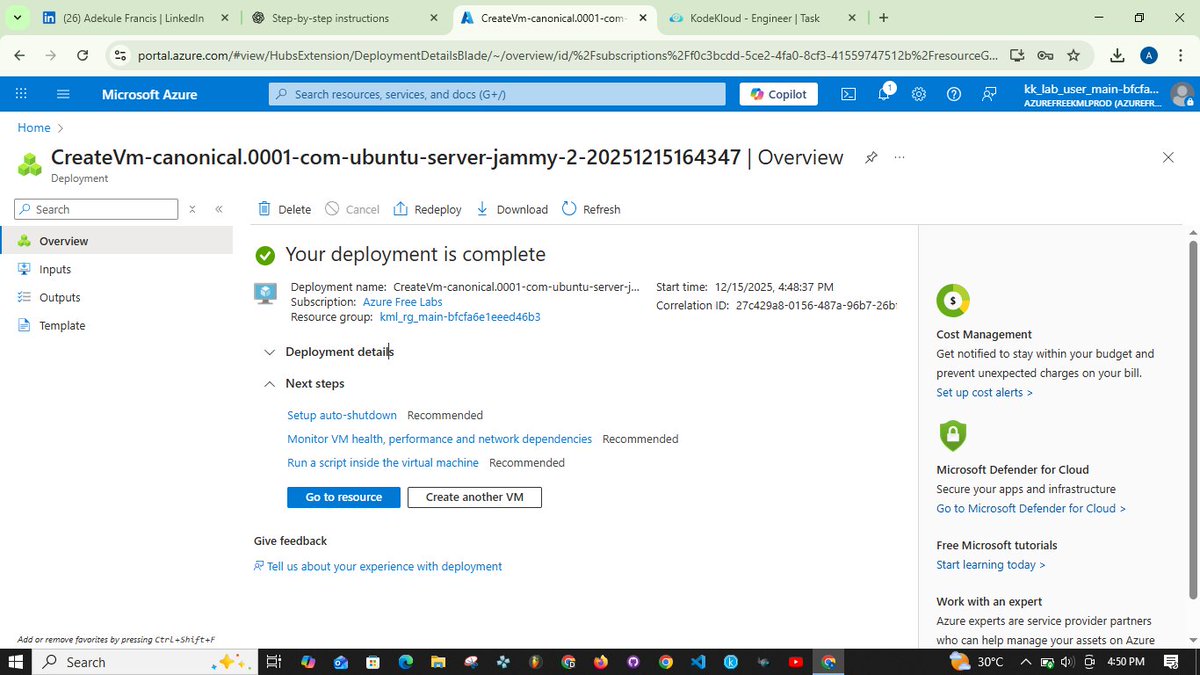The height and width of the screenshot is (675, 1200).
Task: Click the Microsoft Azure logo text
Action: (x=149, y=94)
